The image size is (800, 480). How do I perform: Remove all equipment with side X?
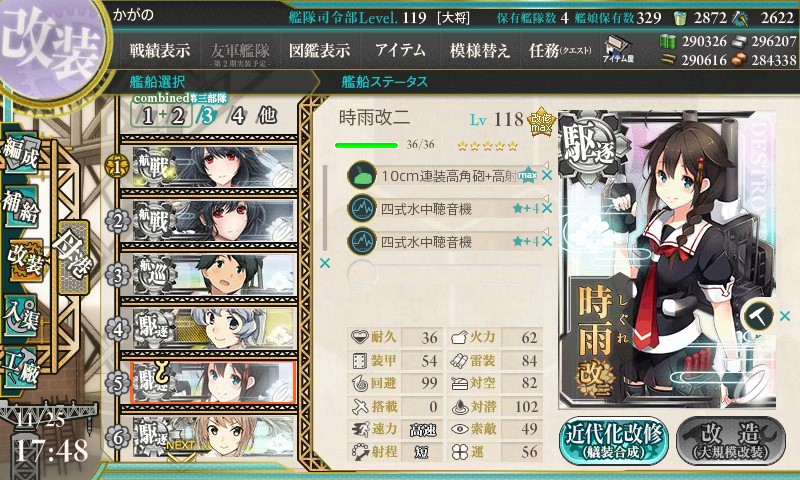[324, 263]
